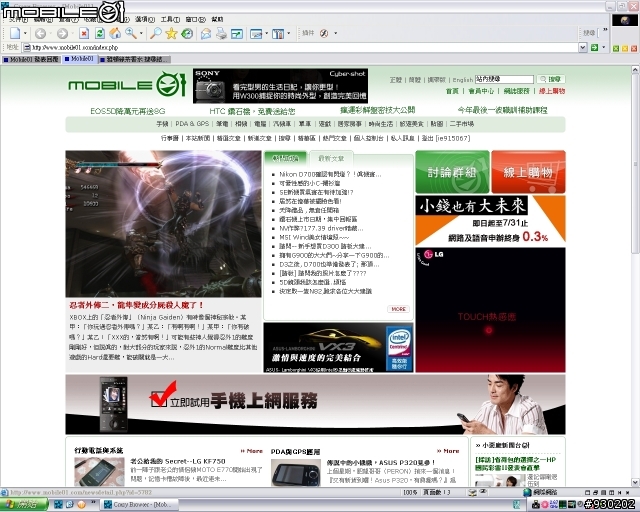The image size is (640, 512).
Task: Open the Nikon D700 article link
Action: tap(330, 174)
